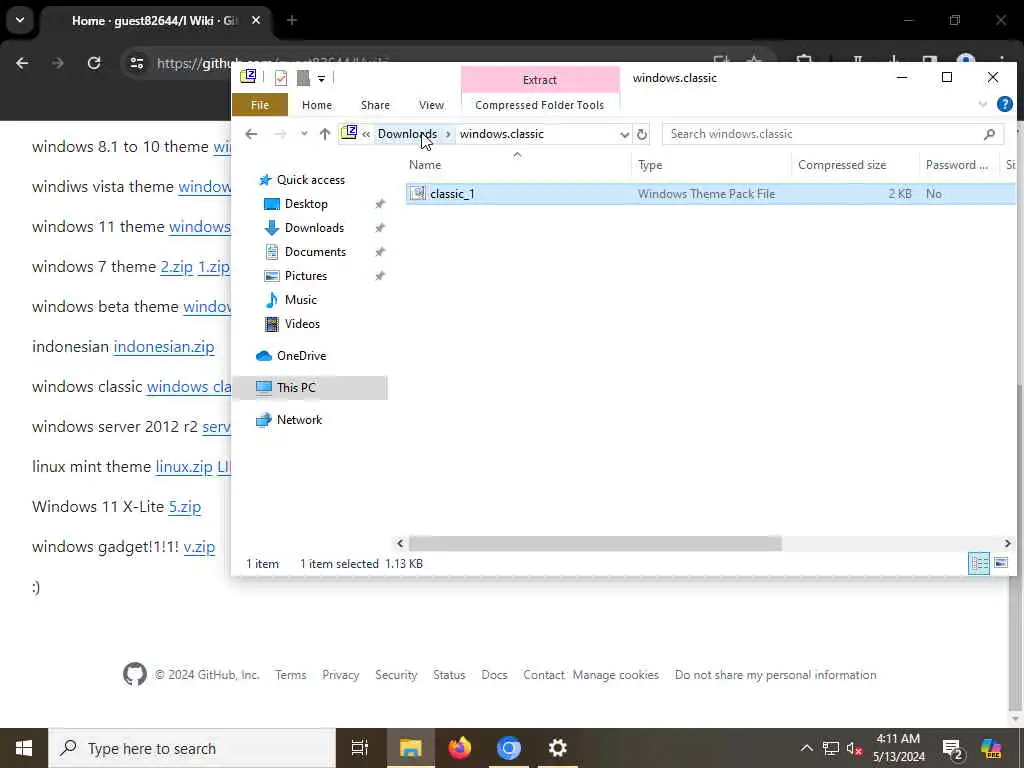Open the File ribbon tab

pos(260,104)
